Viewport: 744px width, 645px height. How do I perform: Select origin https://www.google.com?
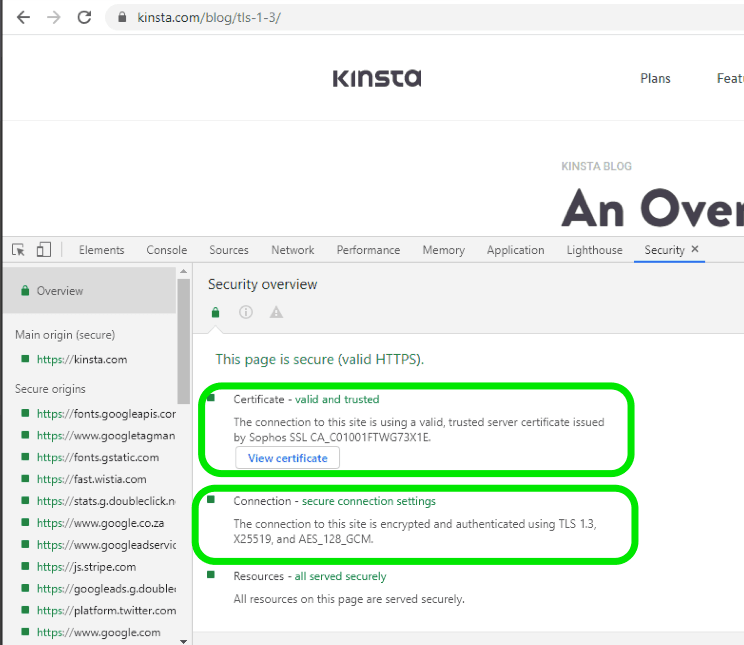(x=99, y=632)
